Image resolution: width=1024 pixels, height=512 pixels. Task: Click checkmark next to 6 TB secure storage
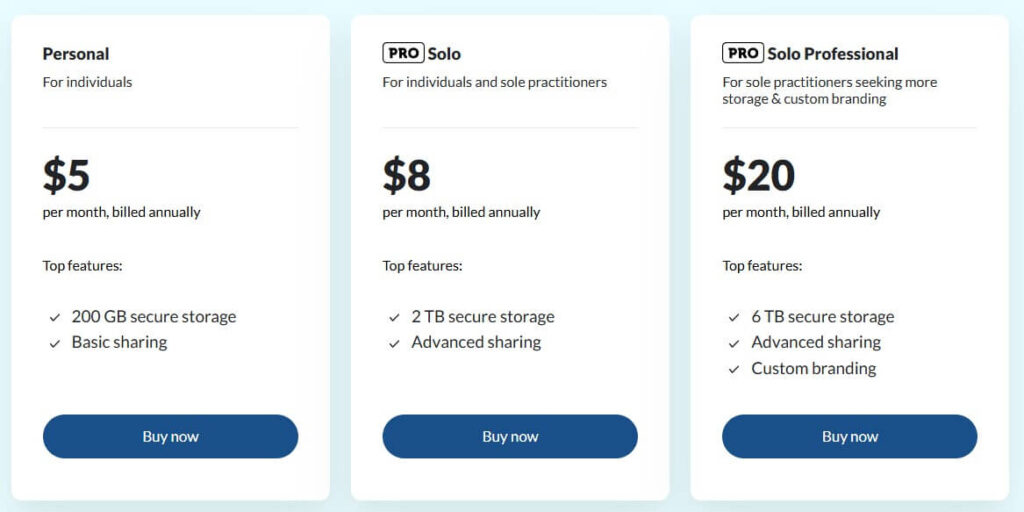pyautogui.click(x=735, y=318)
